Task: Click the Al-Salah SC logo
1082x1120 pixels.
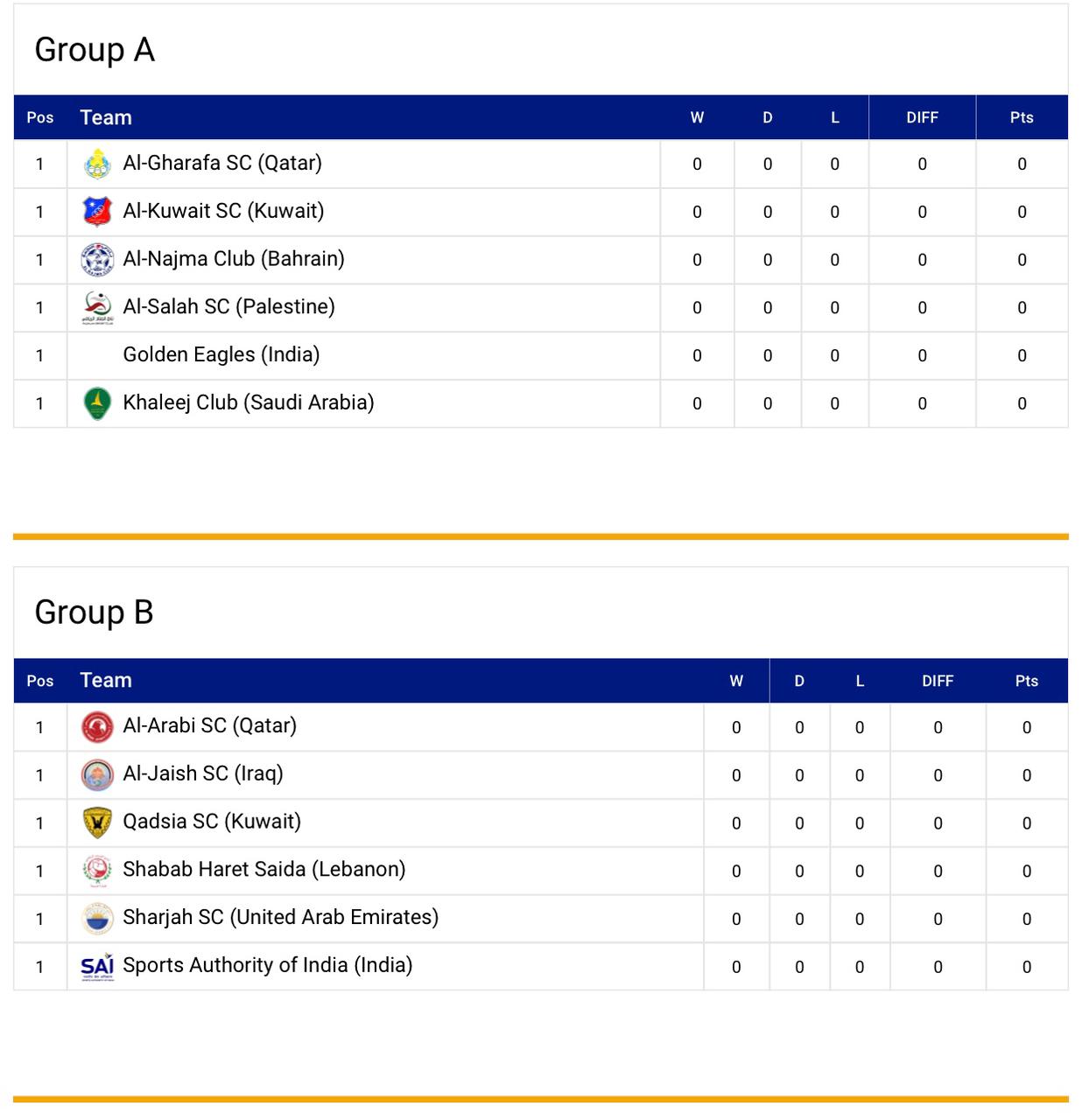Action: (97, 307)
